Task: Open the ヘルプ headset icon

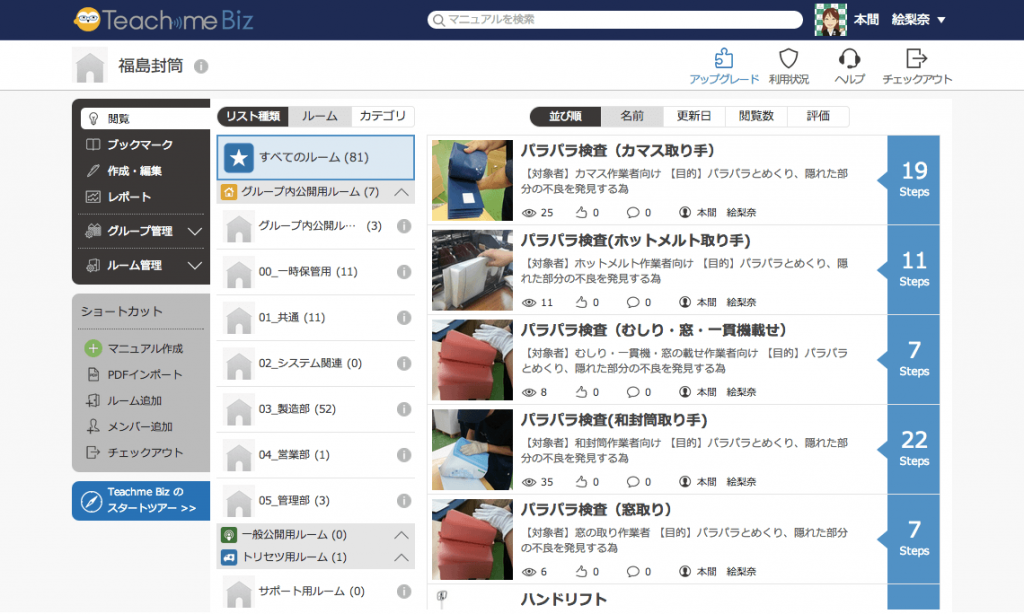Action: point(849,58)
